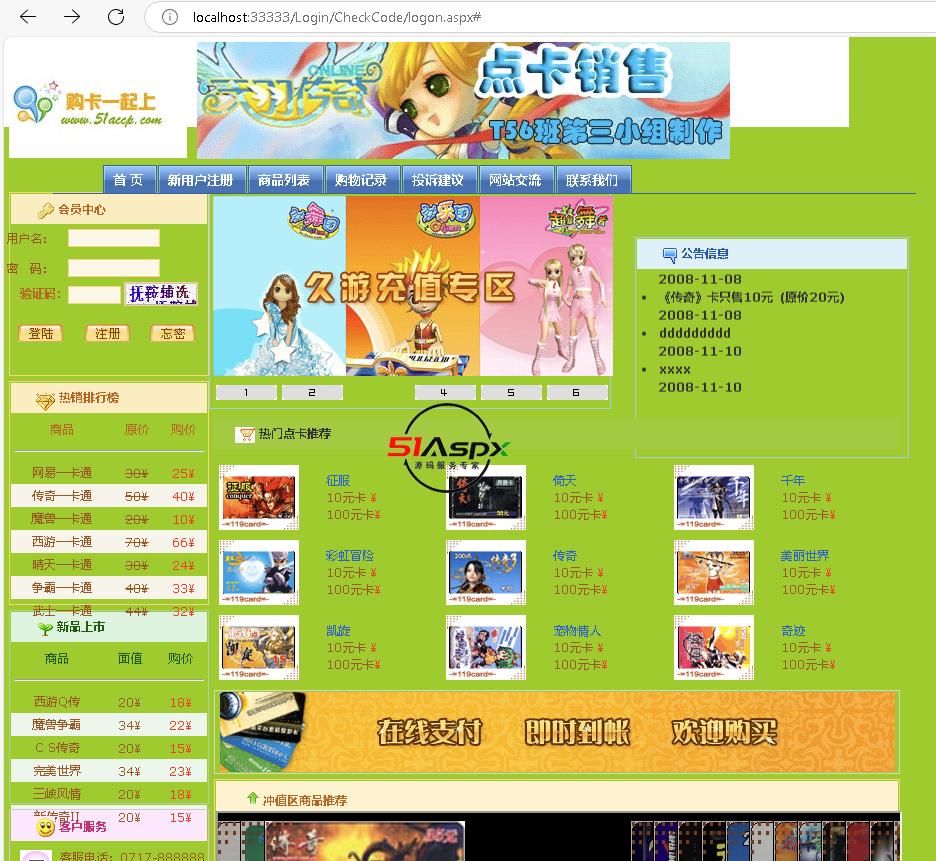Open the 千年 product title link
Screen dimensions: 936x861
coord(793,481)
